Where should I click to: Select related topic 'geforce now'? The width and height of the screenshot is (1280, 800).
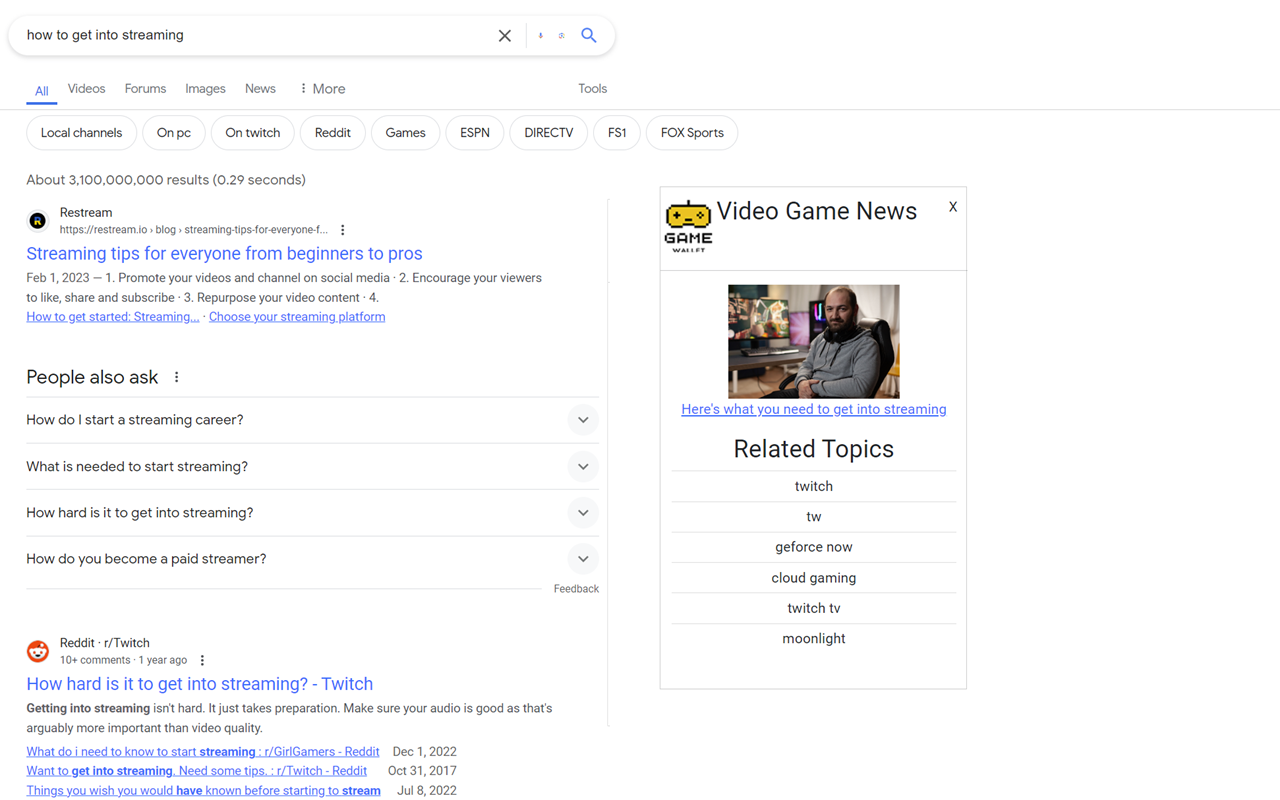(814, 547)
